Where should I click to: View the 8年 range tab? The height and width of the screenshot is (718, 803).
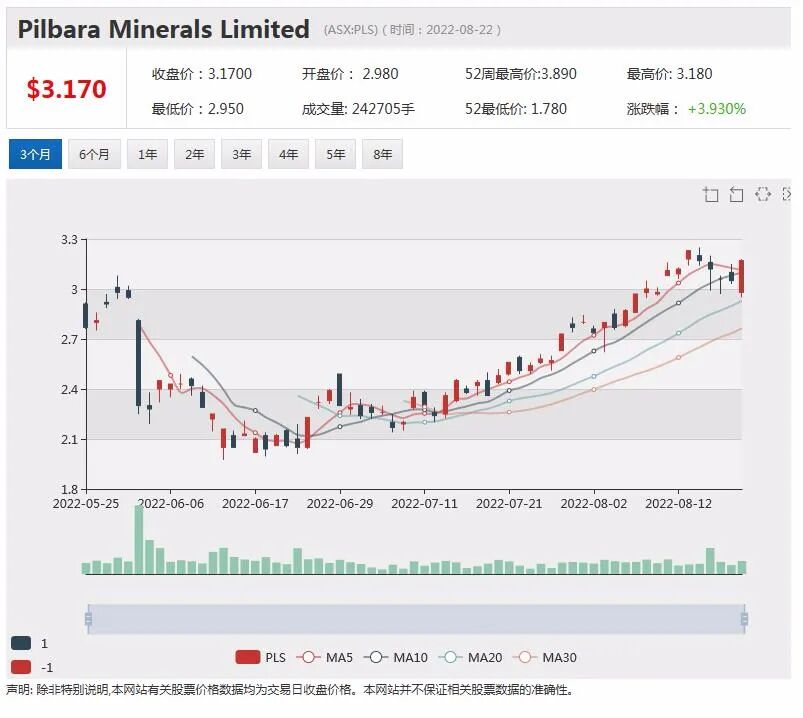click(x=383, y=154)
